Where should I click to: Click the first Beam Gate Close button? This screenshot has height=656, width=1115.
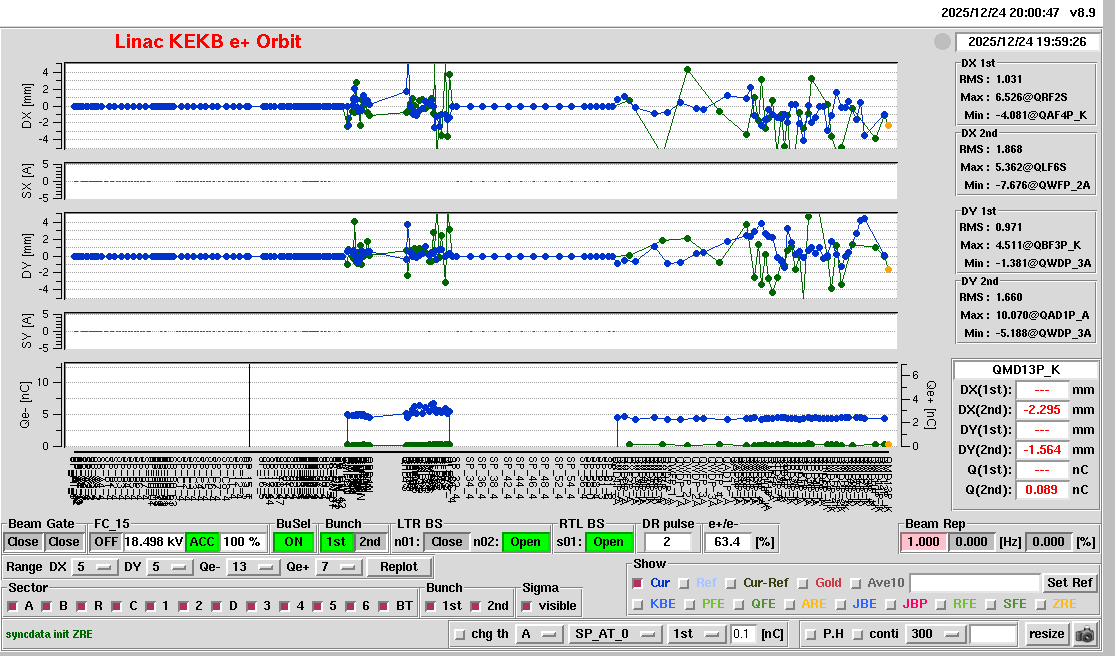pos(23,542)
